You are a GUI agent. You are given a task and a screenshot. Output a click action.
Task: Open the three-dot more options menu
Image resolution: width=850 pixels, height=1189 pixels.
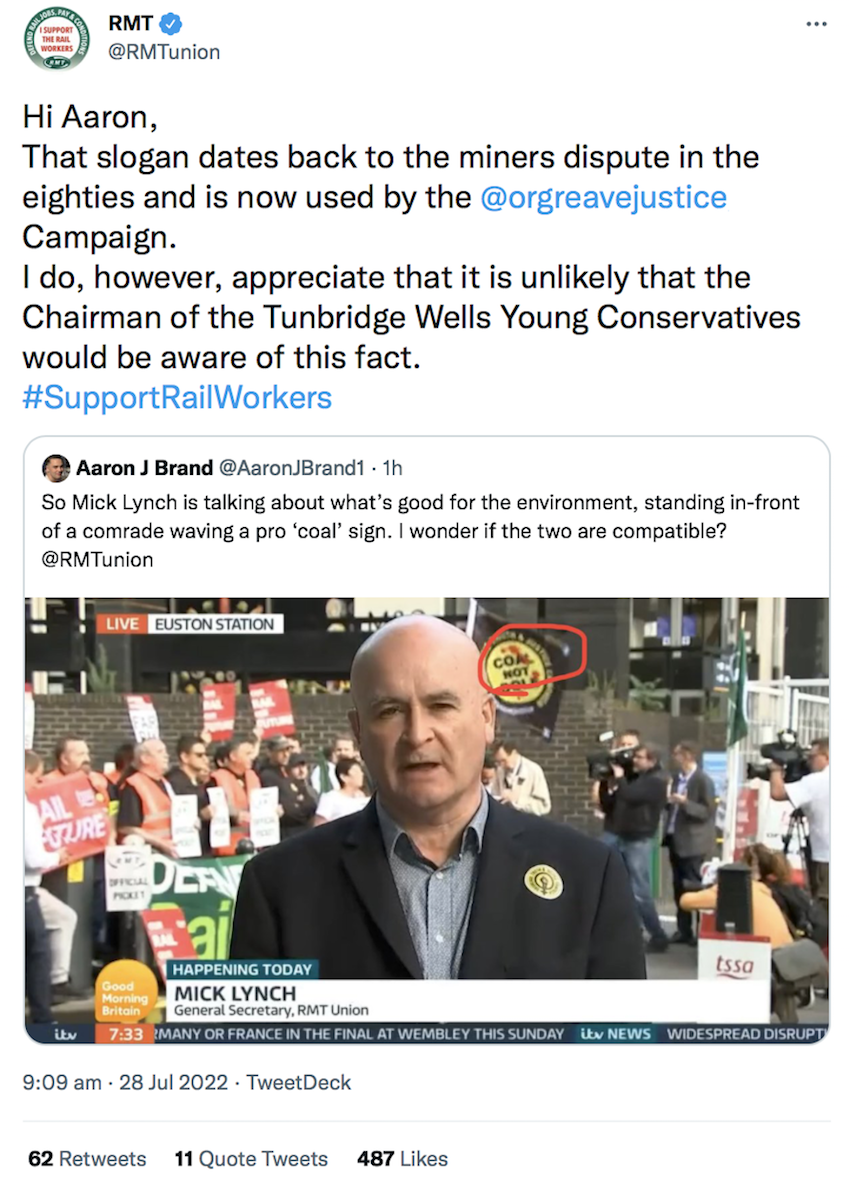click(816, 24)
